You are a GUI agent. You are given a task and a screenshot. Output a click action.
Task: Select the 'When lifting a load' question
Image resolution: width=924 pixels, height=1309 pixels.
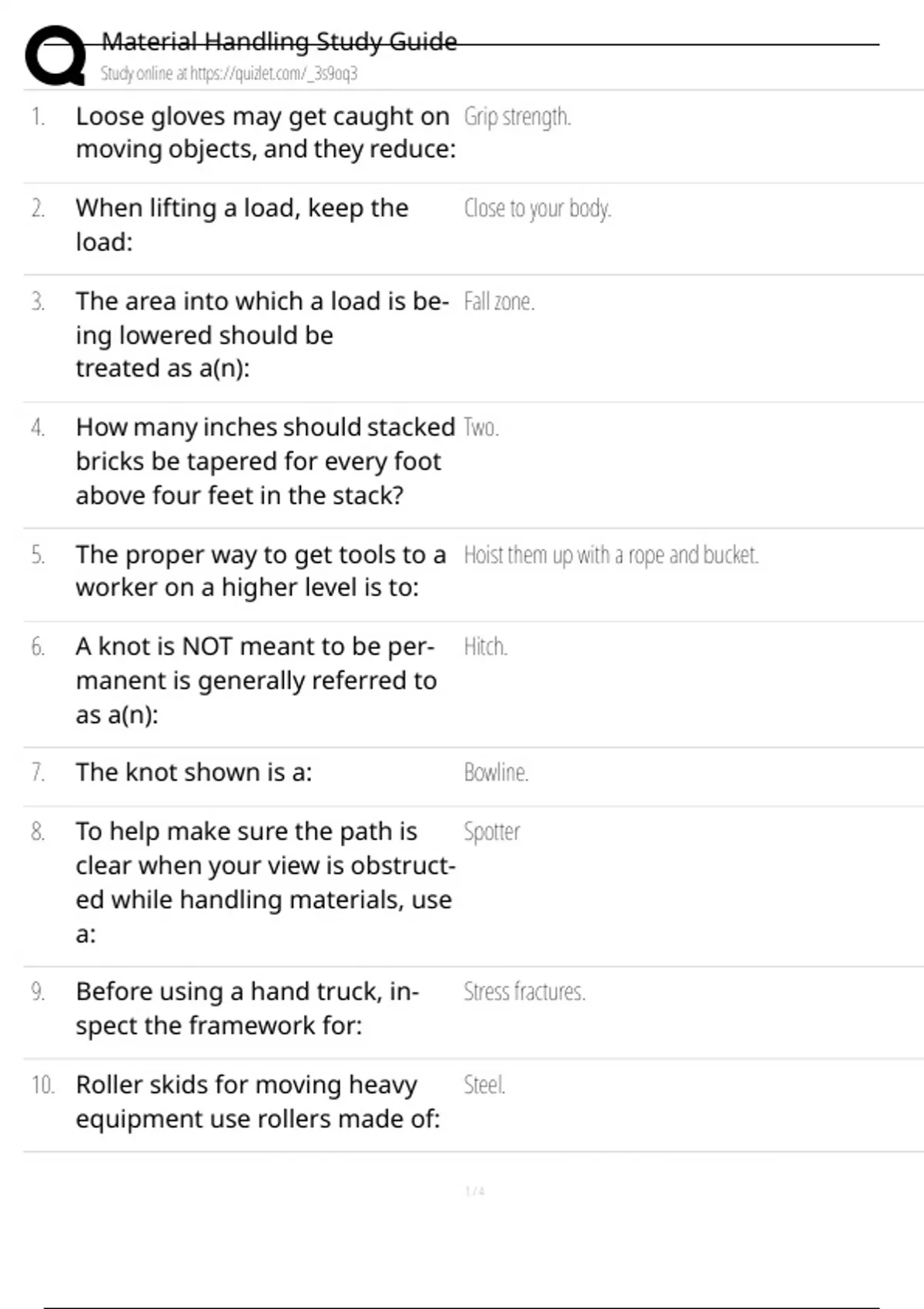[242, 224]
